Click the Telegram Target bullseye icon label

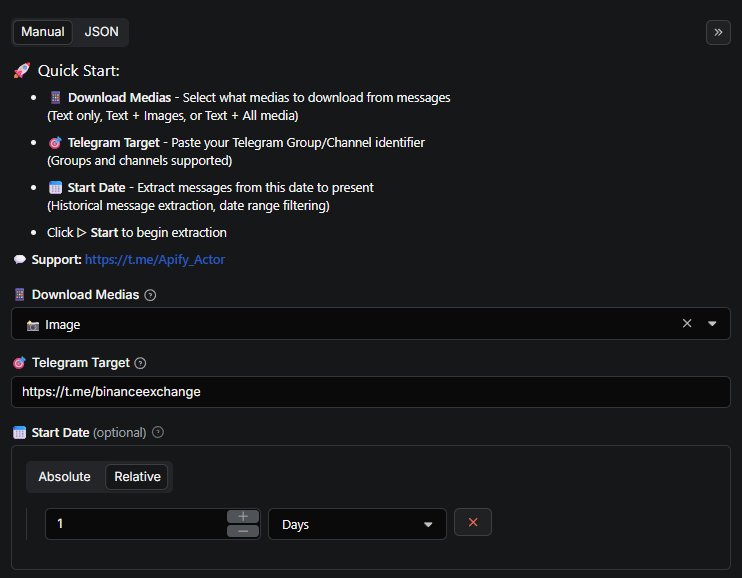[x=20, y=363]
